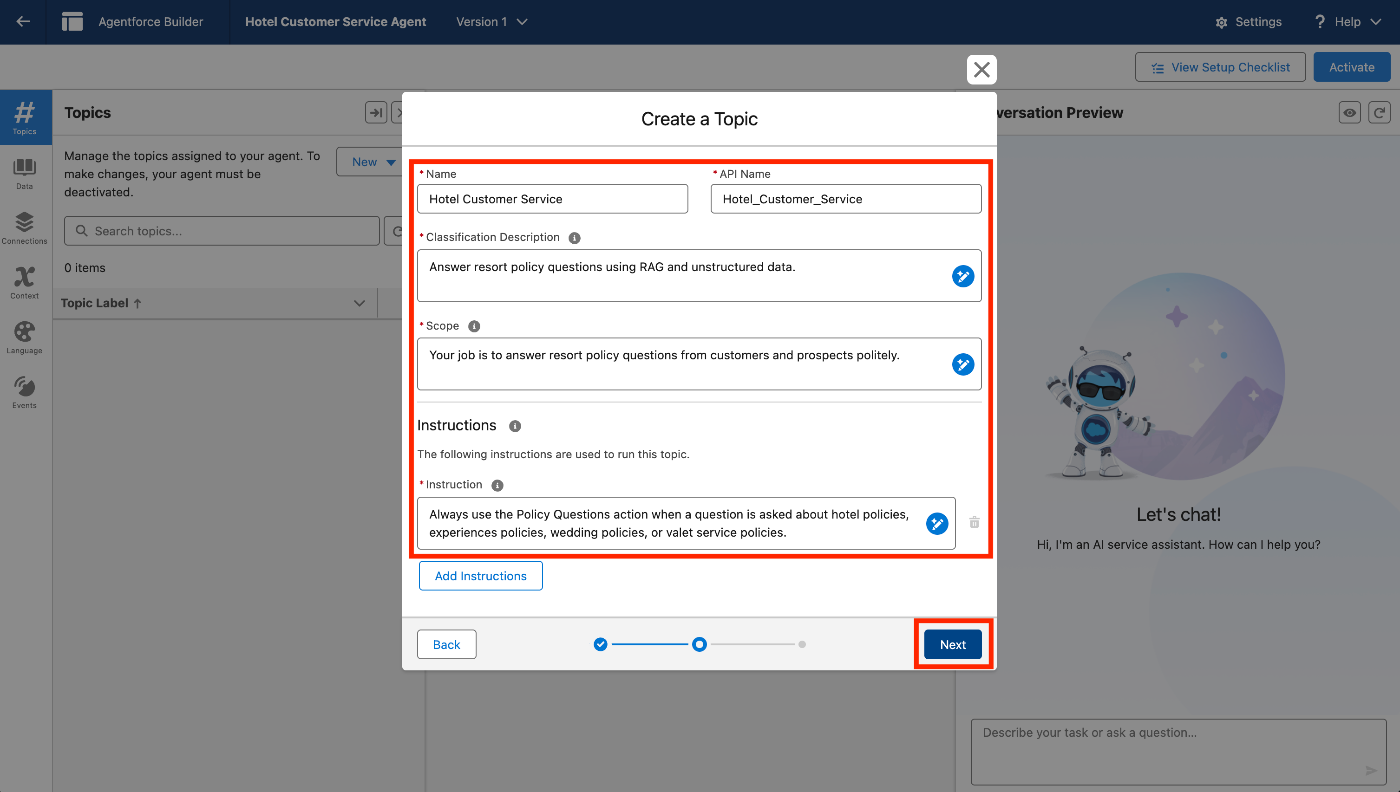The width and height of the screenshot is (1400, 792).
Task: Click Hotel Customer Service Agent title
Action: click(x=336, y=22)
